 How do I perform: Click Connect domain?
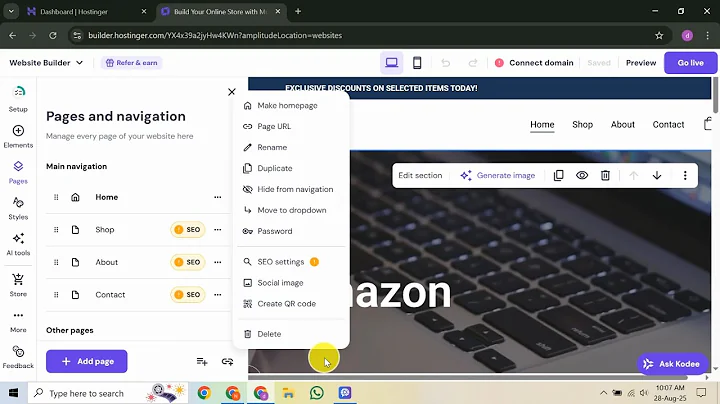pyautogui.click(x=534, y=63)
